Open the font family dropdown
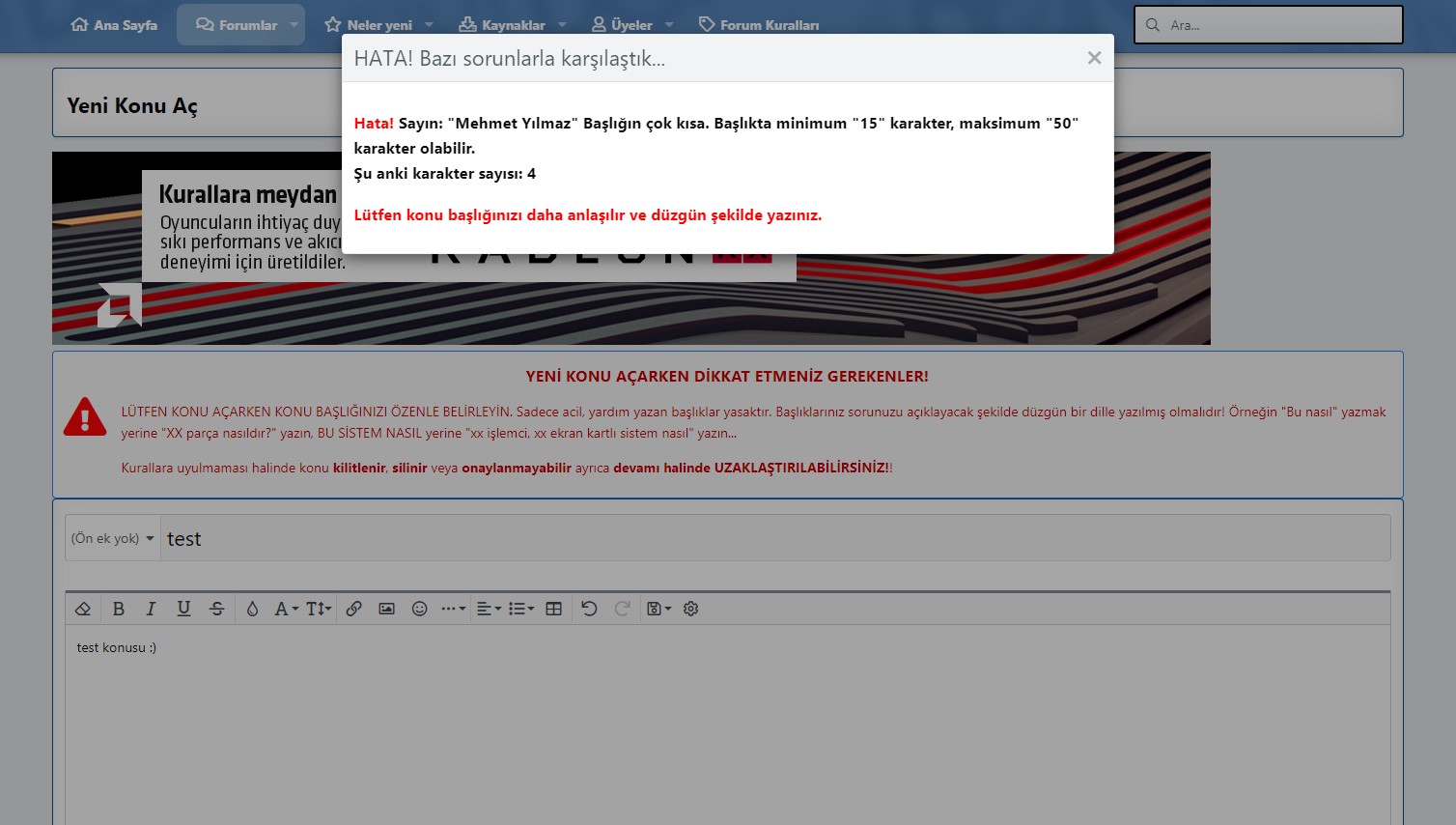 287,609
